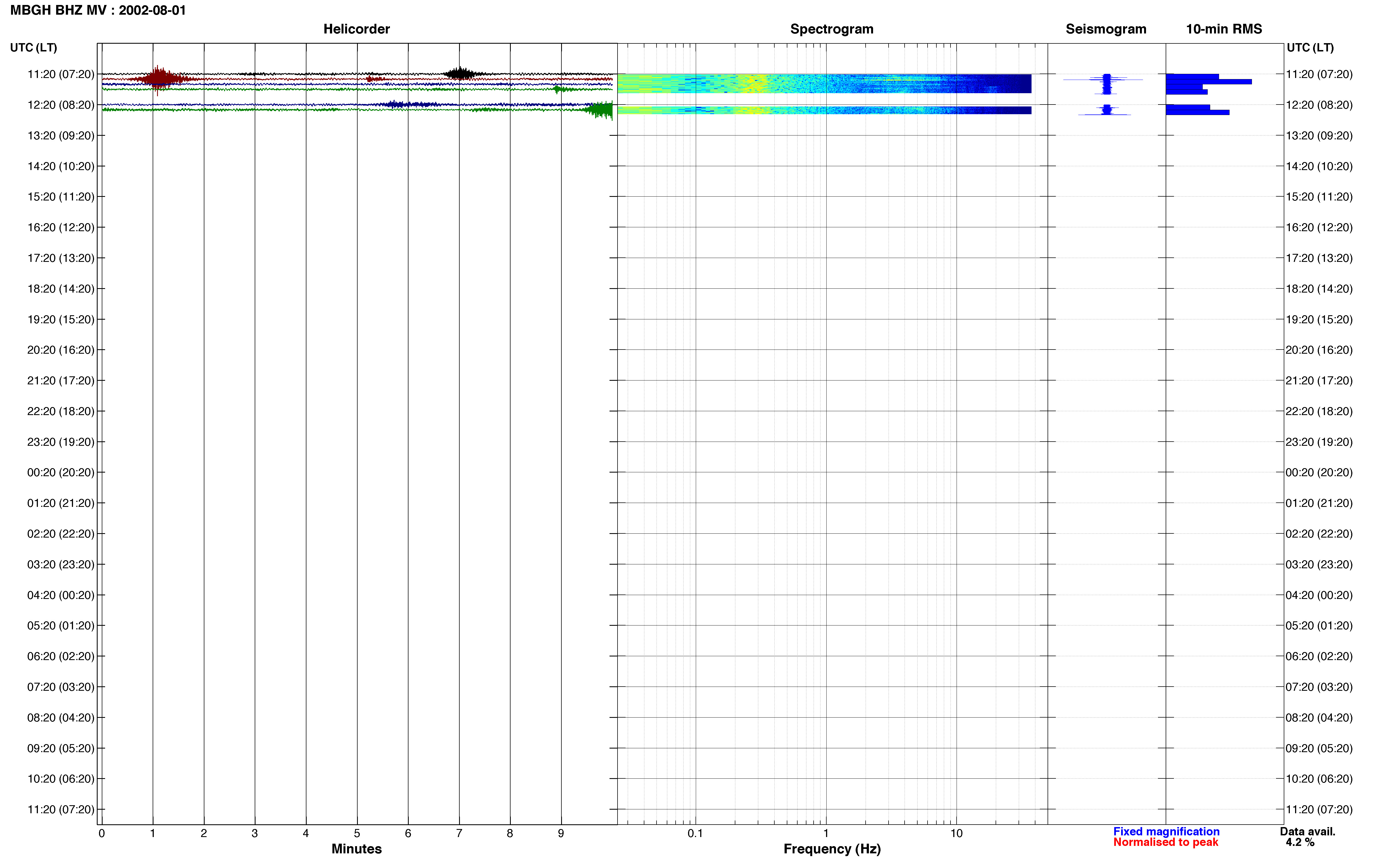Click the Minutes axis label
Image resolution: width=1388 pixels, height=868 pixels.
click(x=356, y=848)
